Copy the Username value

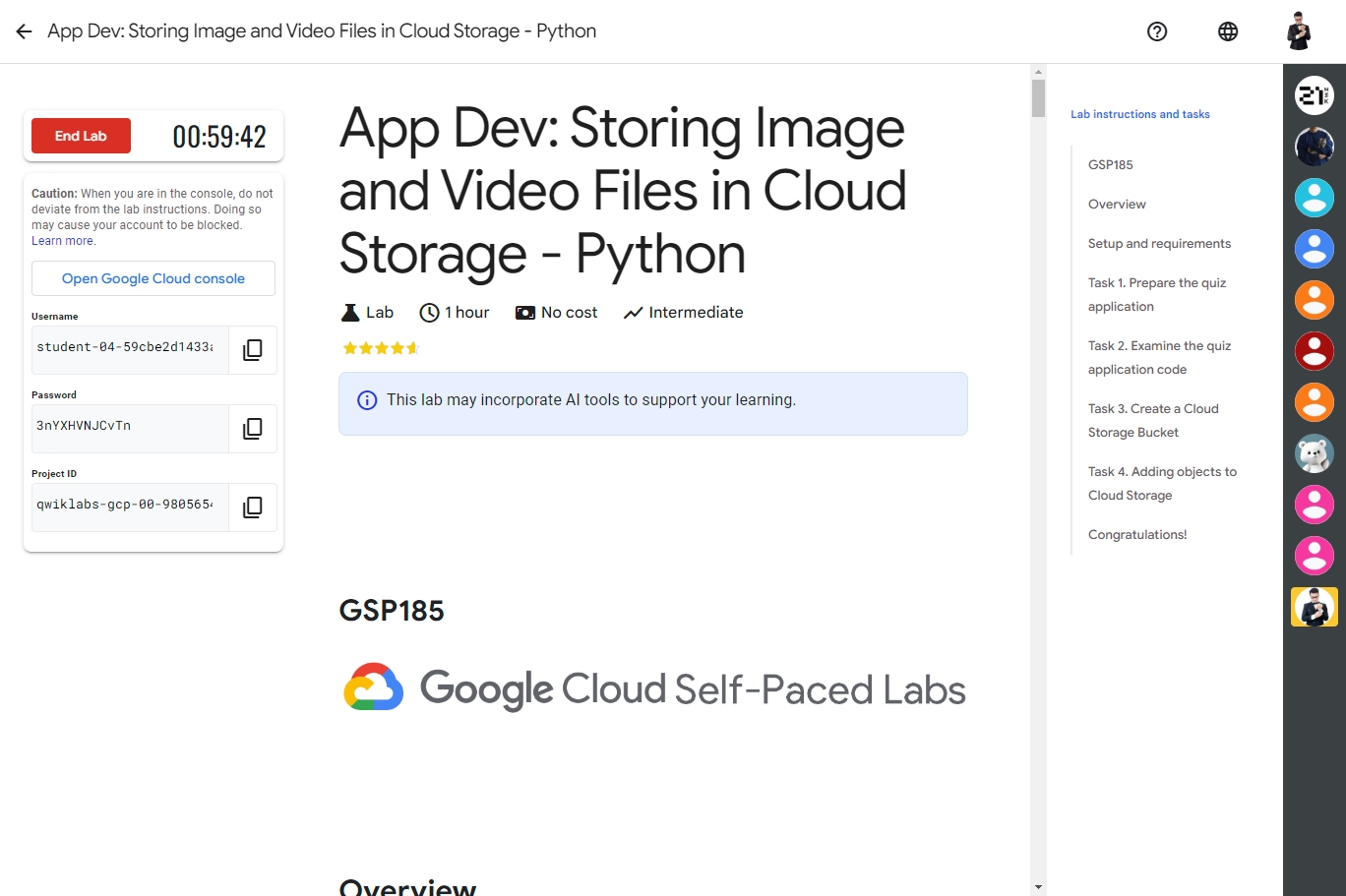(253, 350)
